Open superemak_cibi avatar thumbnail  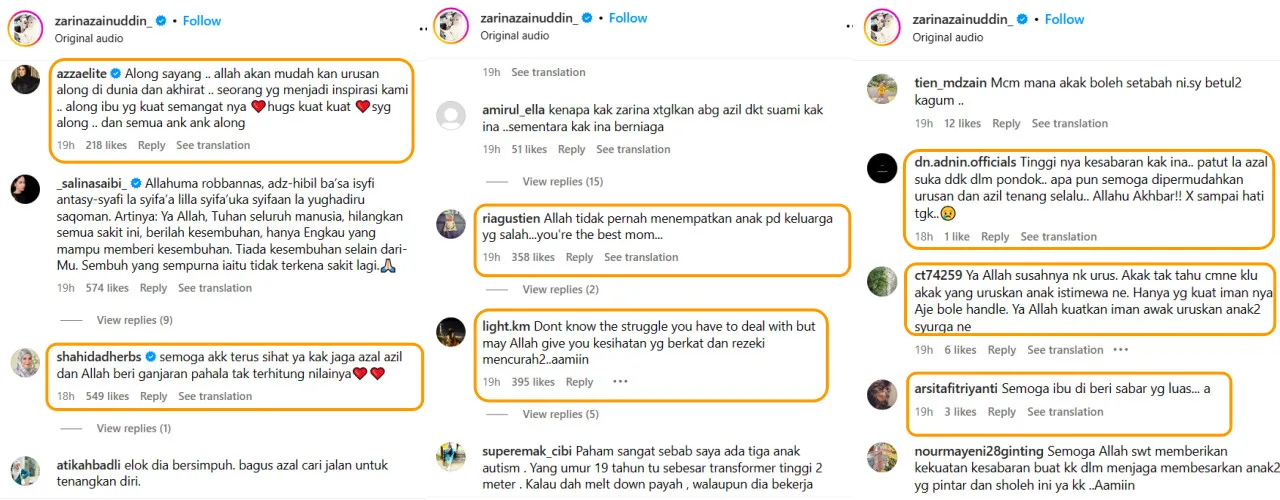(451, 457)
